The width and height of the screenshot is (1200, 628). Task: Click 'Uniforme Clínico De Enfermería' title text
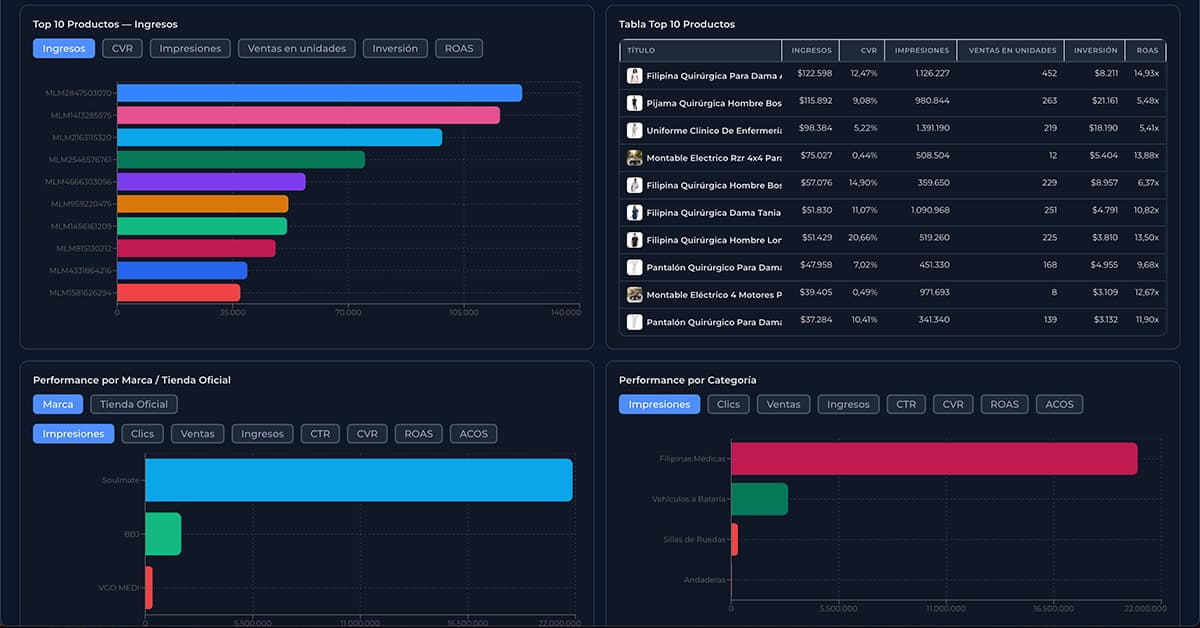click(714, 130)
